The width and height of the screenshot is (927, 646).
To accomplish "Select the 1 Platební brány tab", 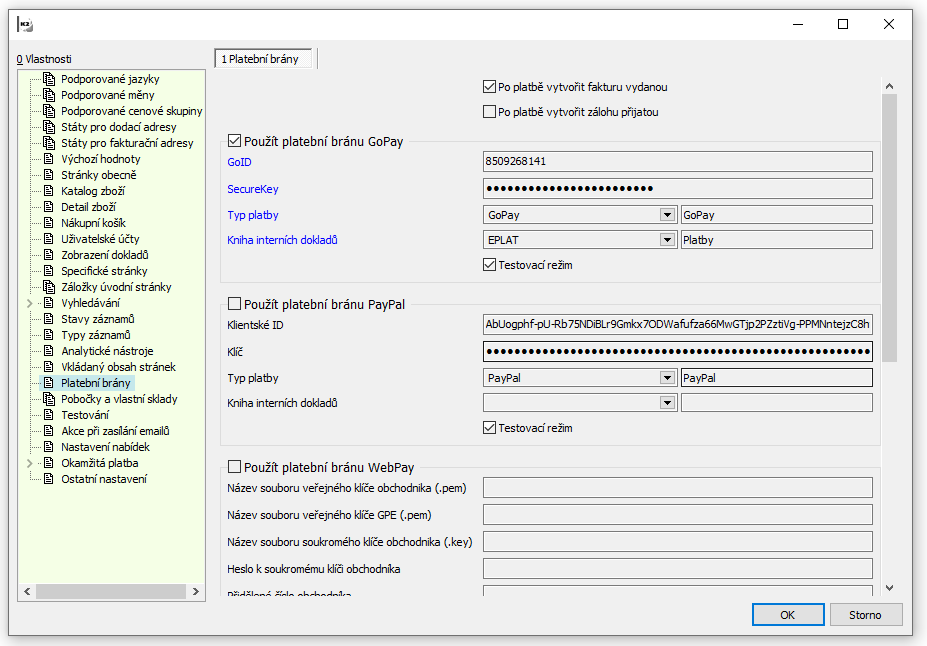I will (263, 59).
